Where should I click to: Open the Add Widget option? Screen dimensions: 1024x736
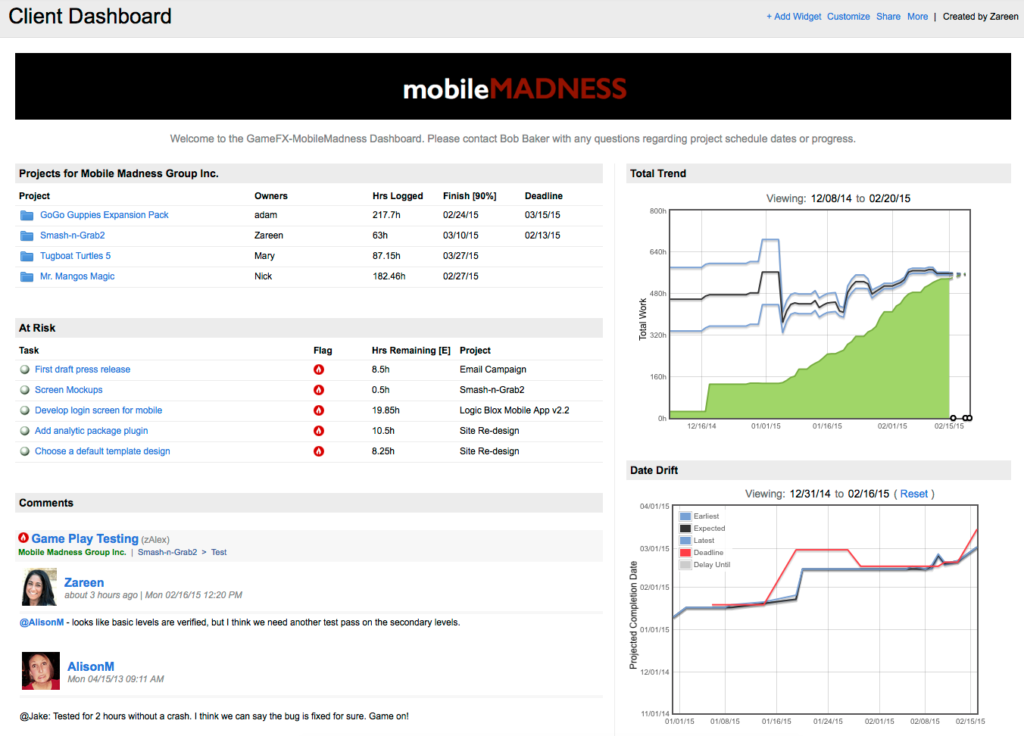coord(793,17)
